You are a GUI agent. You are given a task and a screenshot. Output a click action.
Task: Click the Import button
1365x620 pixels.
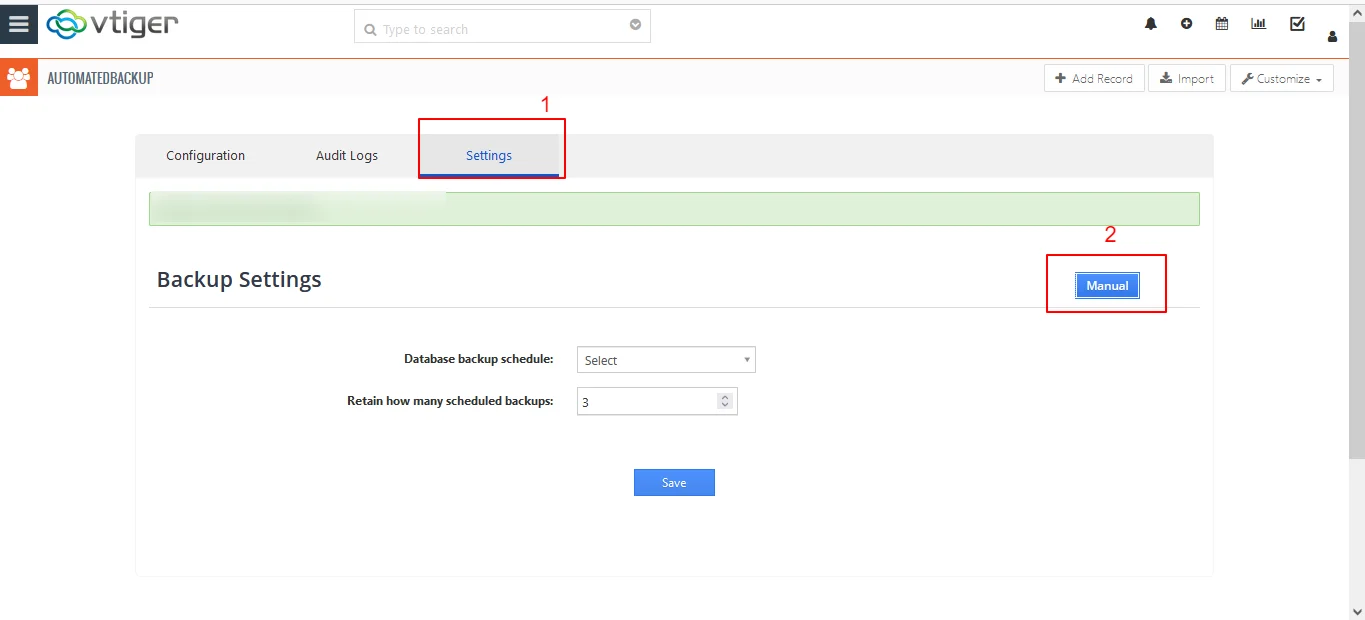[x=1186, y=79]
